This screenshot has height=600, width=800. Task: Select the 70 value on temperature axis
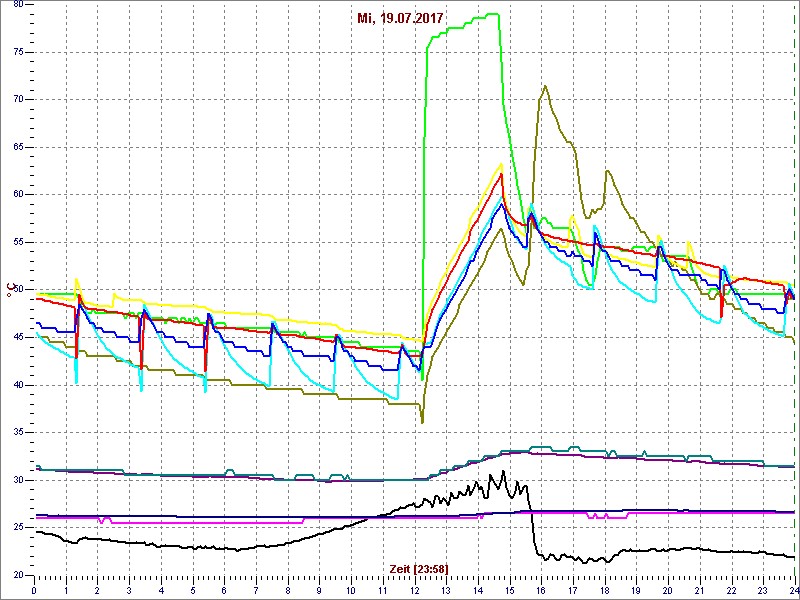pyautogui.click(x=16, y=99)
